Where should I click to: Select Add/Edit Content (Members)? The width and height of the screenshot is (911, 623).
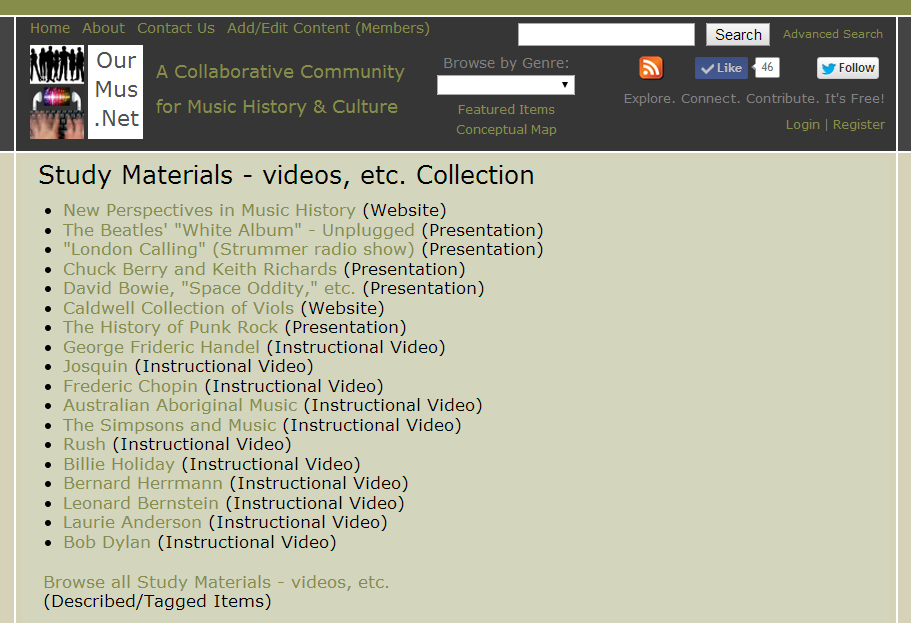(x=328, y=28)
